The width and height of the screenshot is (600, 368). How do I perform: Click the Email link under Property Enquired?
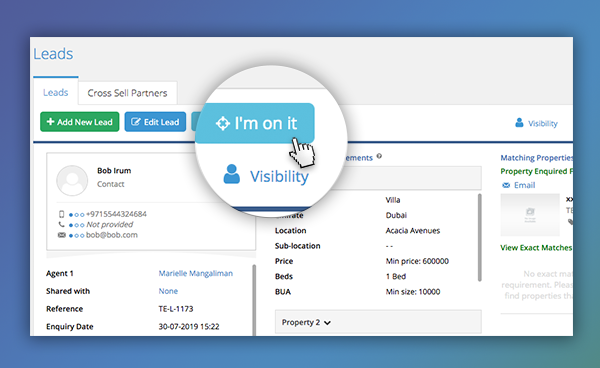tap(524, 185)
